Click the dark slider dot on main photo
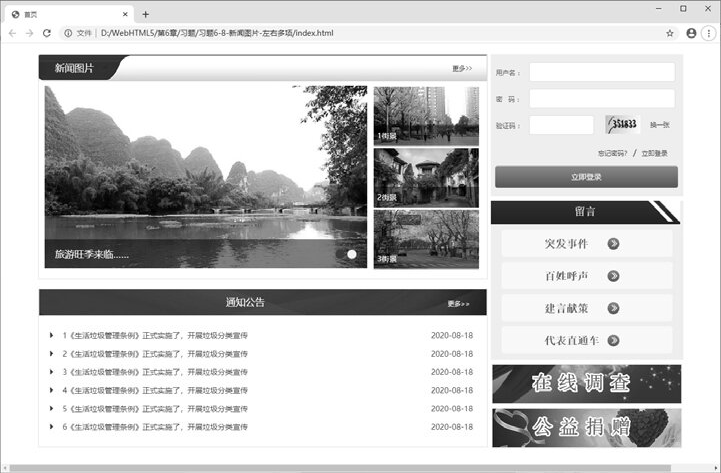721x473 pixels. click(340, 254)
